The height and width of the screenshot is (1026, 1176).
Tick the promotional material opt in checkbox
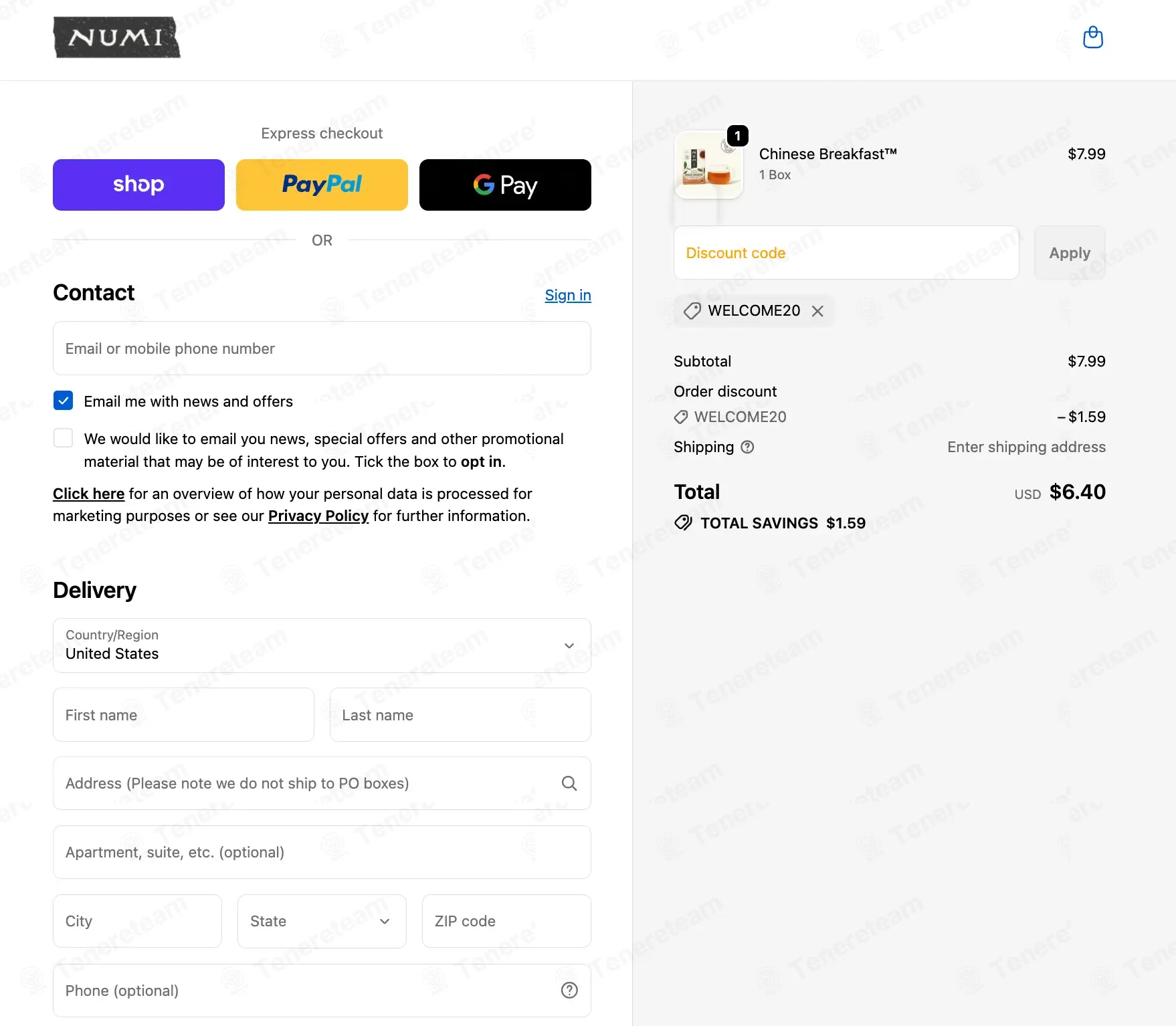click(x=63, y=438)
